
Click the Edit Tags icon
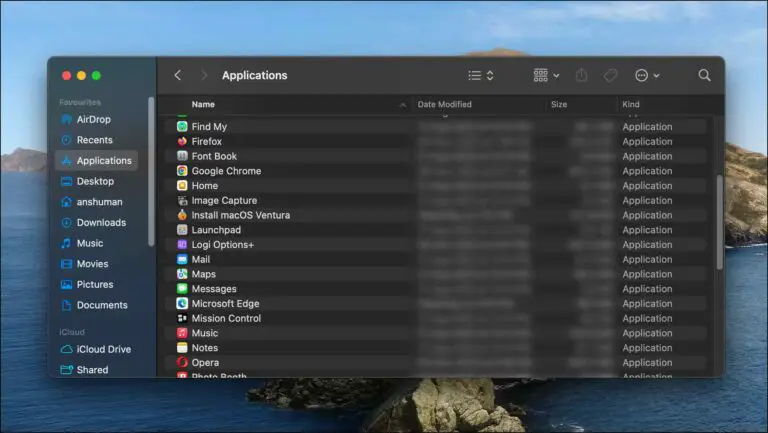coord(609,76)
